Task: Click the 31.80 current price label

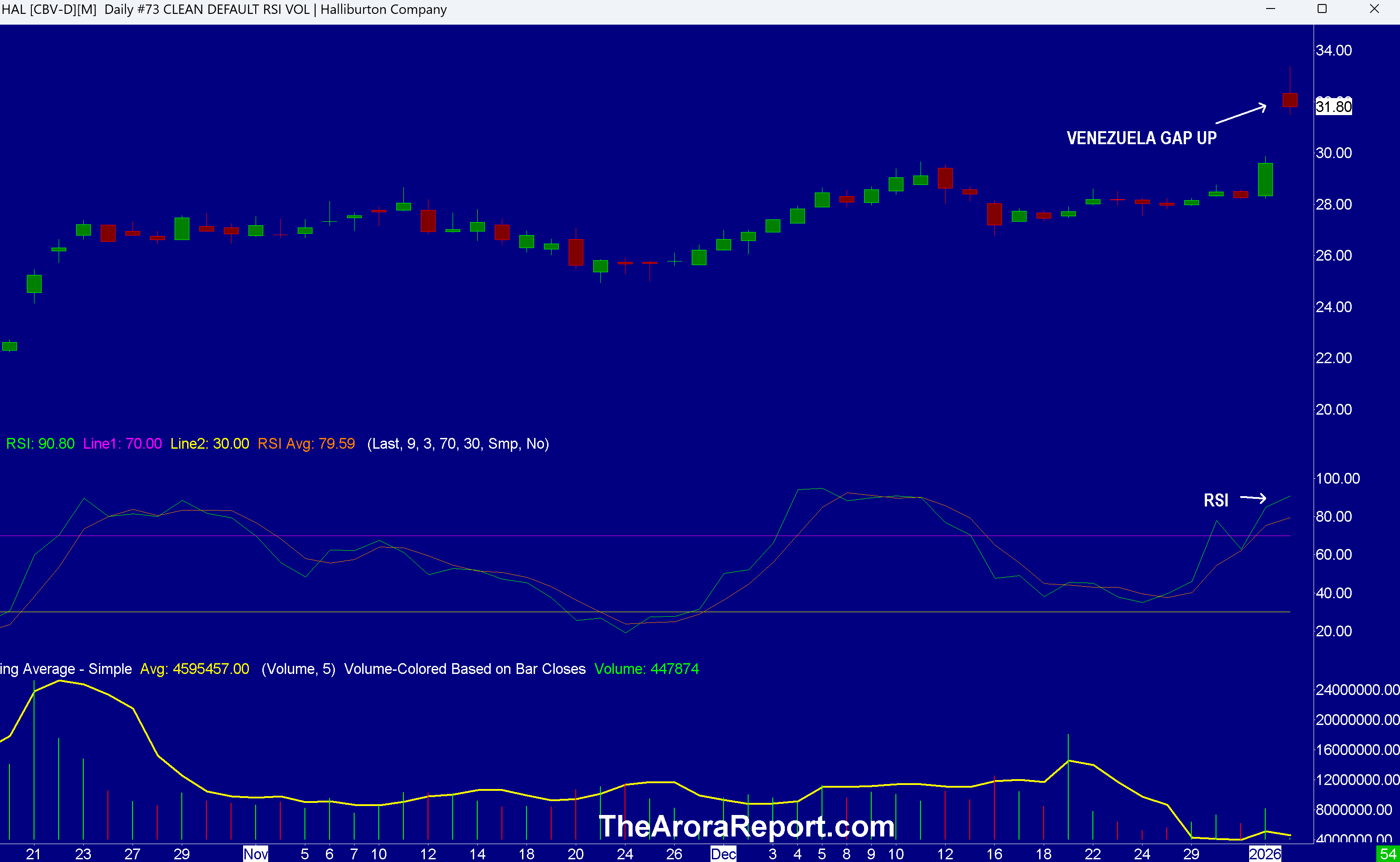Action: click(x=1333, y=107)
